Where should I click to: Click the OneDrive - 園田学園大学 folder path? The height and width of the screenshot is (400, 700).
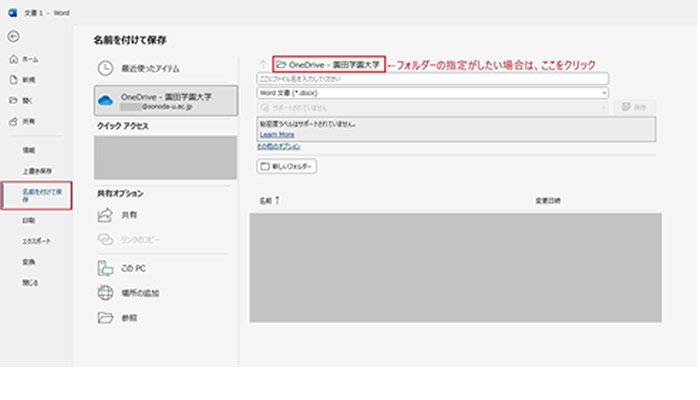click(x=329, y=63)
